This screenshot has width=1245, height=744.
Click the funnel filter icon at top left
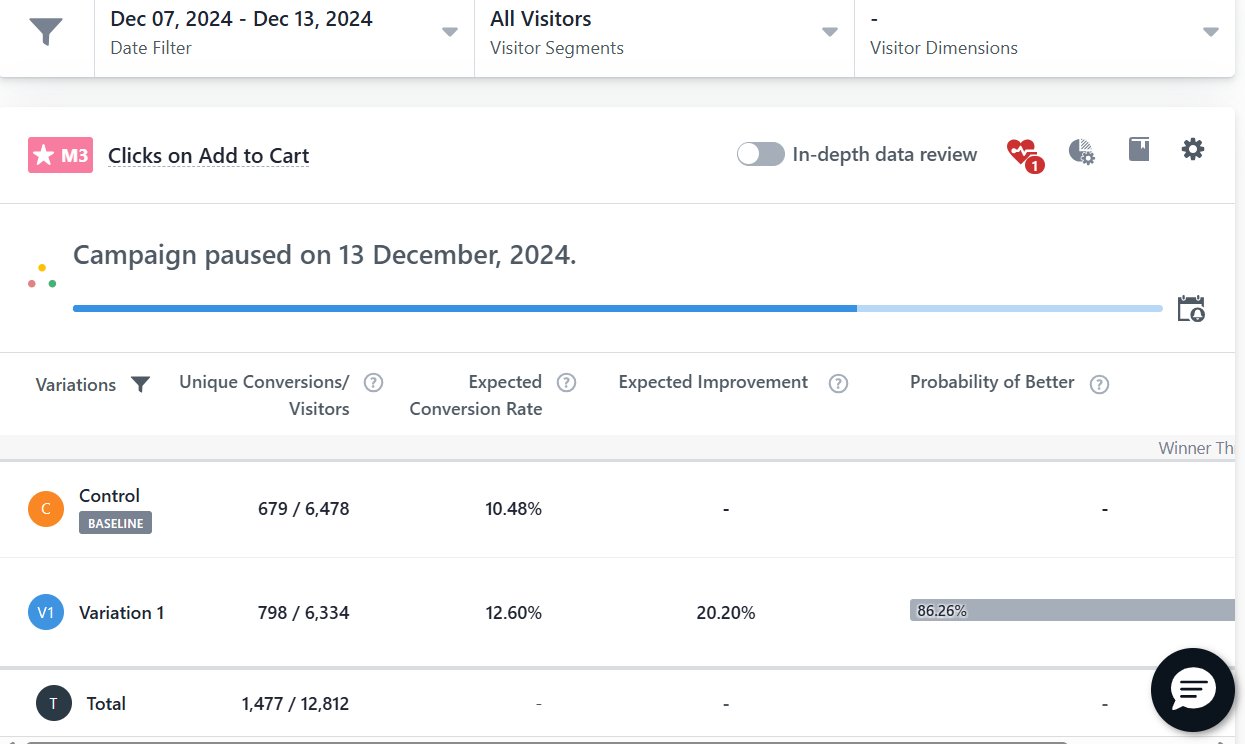point(46,31)
